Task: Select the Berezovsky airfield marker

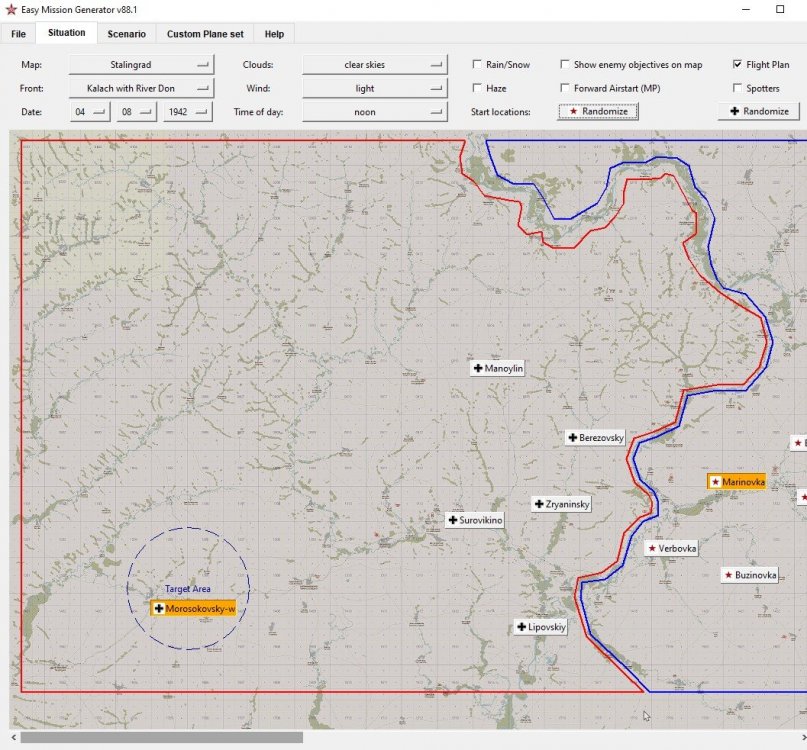Action: click(595, 438)
